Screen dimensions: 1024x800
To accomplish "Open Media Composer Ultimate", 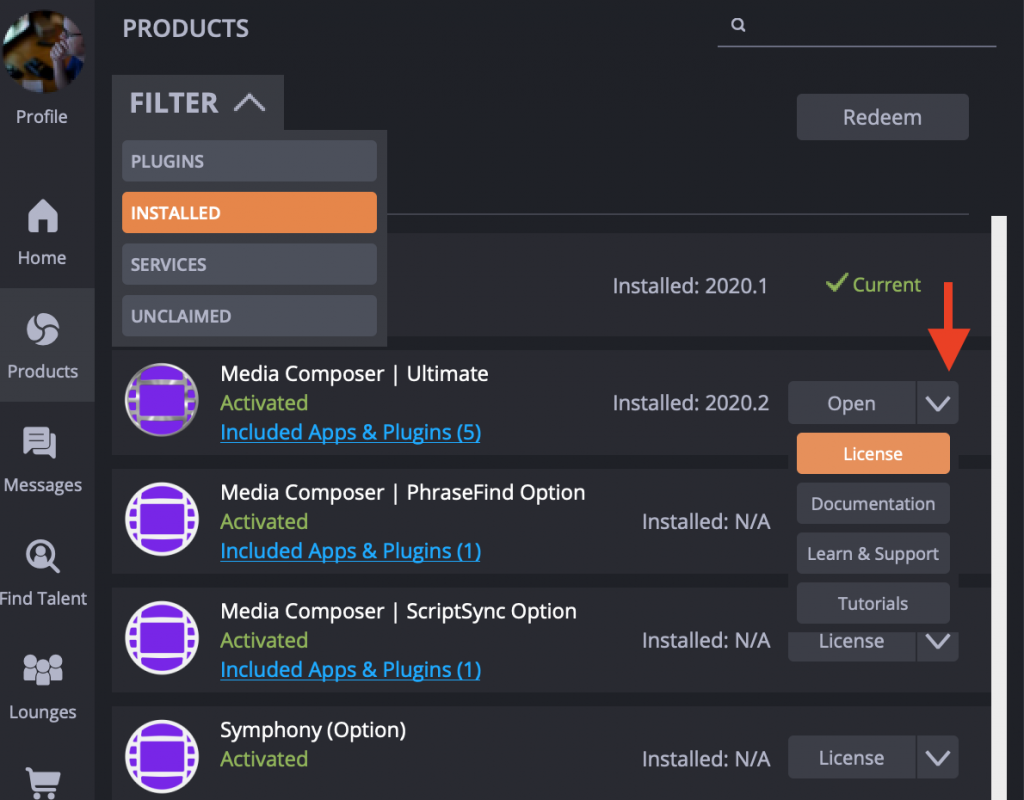I will pos(851,403).
